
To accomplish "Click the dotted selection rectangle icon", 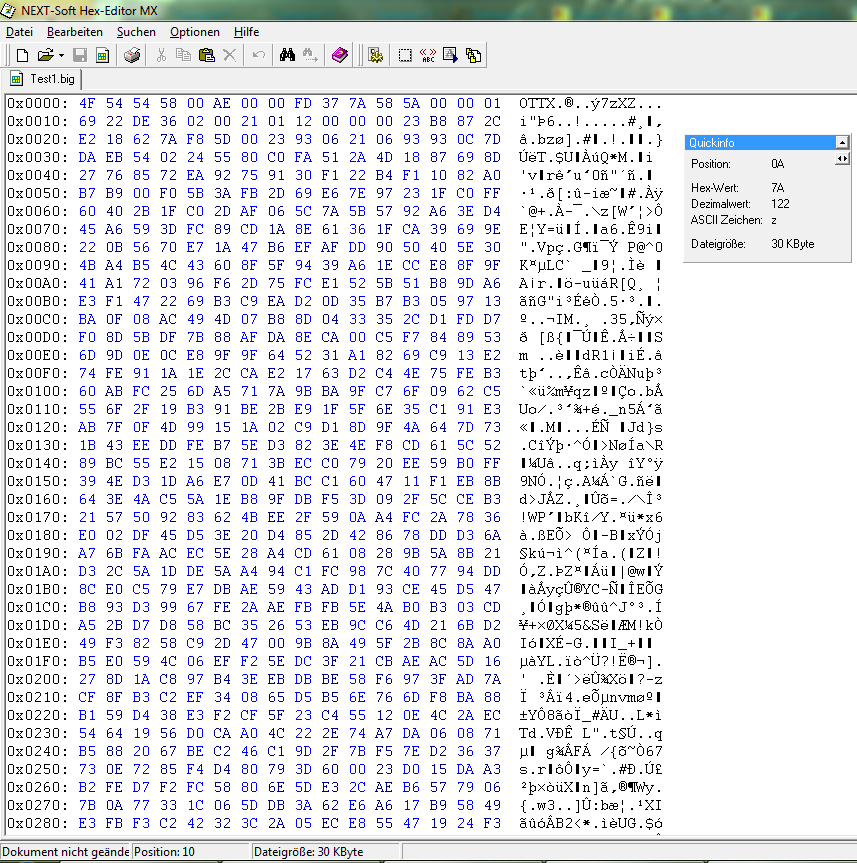I will pos(405,55).
